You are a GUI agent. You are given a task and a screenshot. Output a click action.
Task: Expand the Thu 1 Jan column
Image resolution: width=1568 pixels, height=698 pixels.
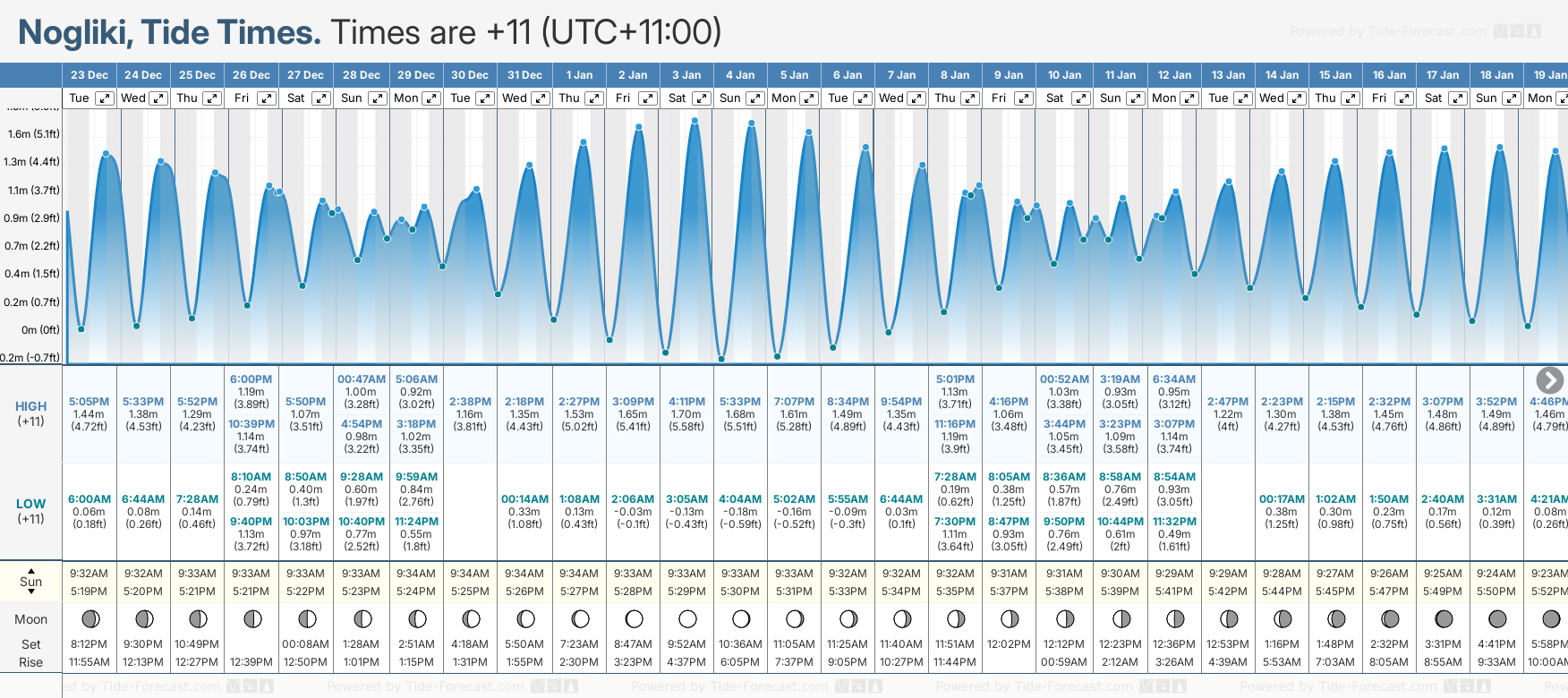coord(594,98)
